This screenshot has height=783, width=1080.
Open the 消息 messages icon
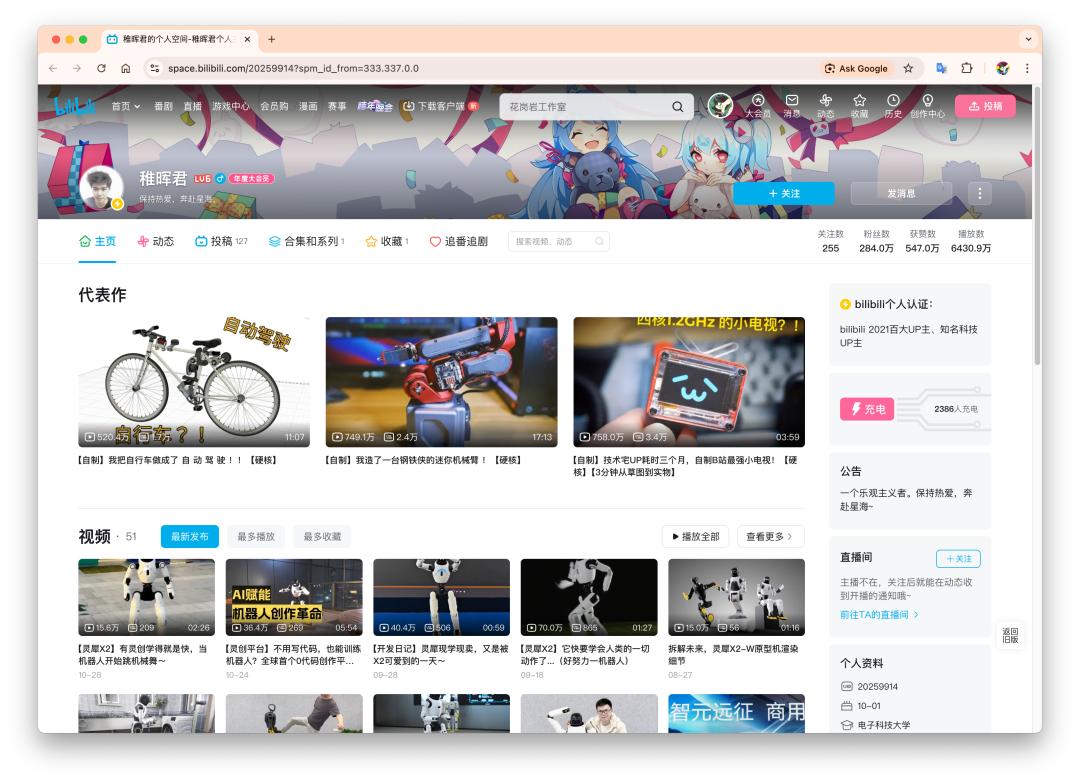pos(791,106)
